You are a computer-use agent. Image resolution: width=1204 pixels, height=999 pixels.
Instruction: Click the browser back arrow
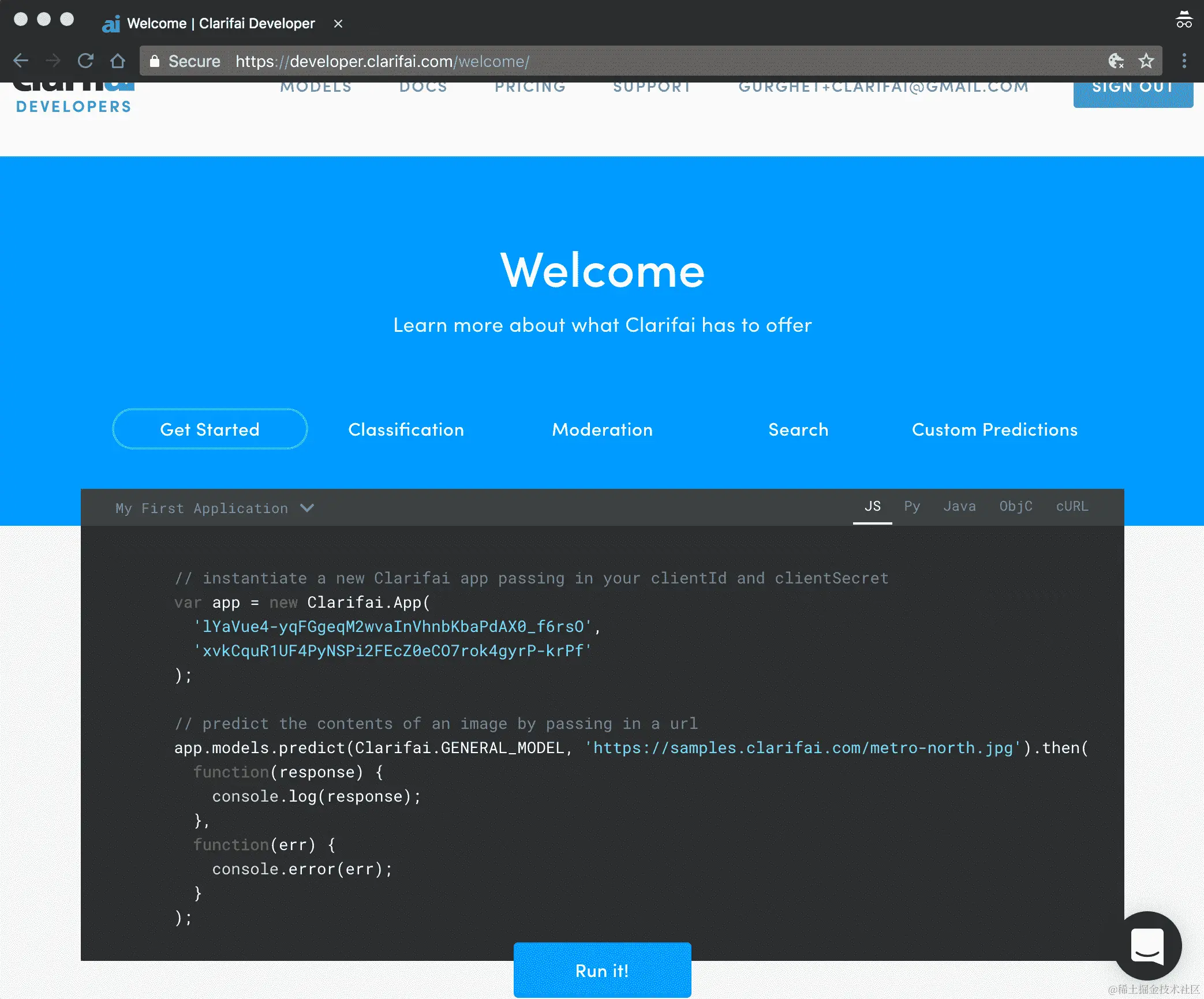pyautogui.click(x=21, y=61)
